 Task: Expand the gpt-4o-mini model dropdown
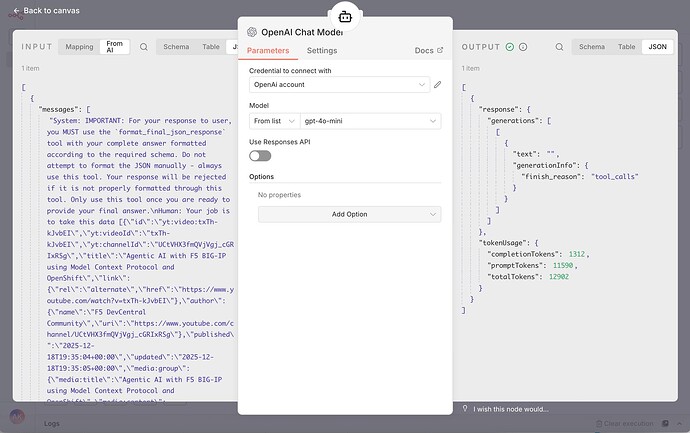tap(369, 121)
